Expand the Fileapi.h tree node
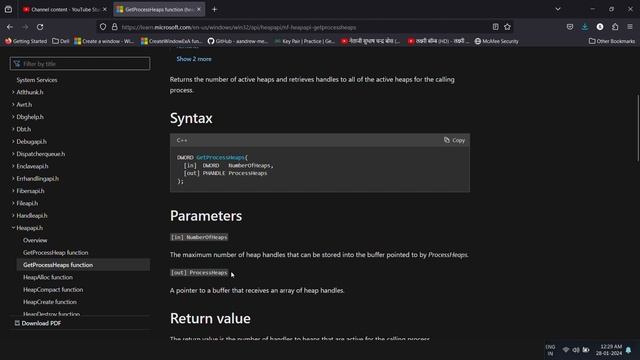This screenshot has width=640, height=360. click(x=13, y=203)
